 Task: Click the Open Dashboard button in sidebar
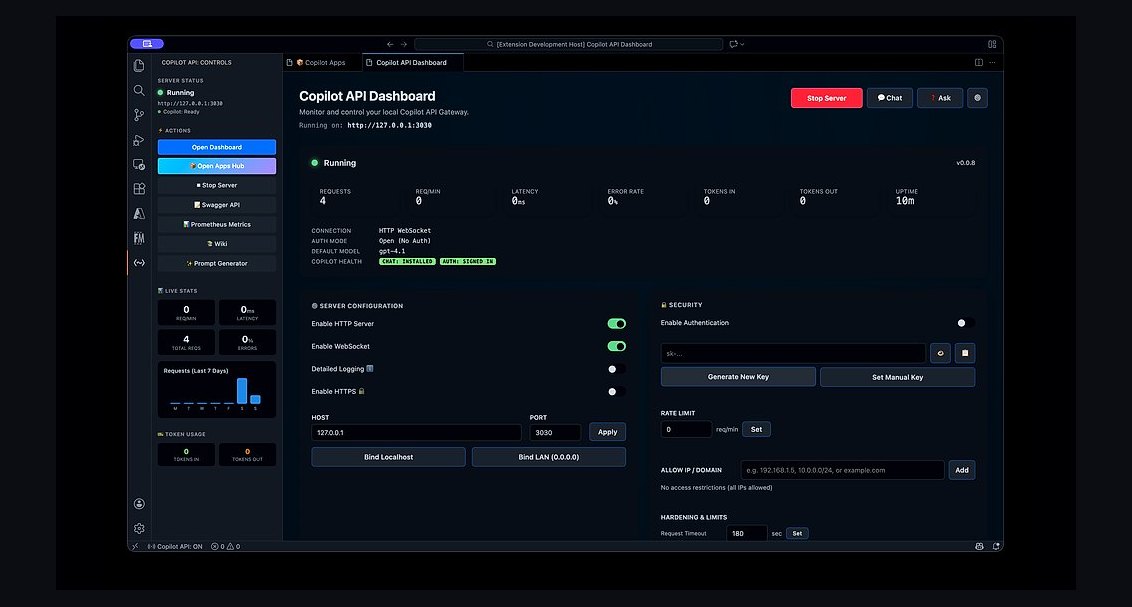(217, 147)
